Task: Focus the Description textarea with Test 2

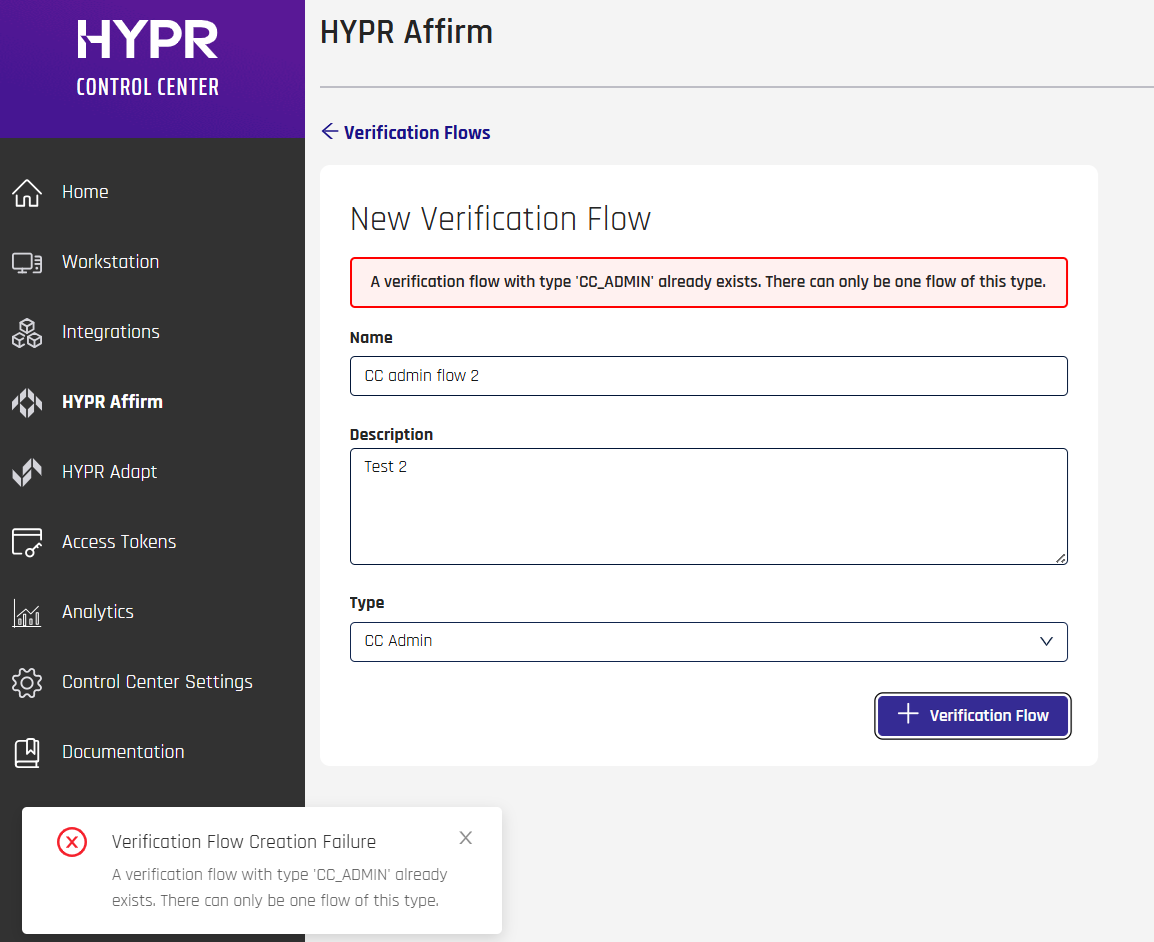Action: tap(708, 506)
